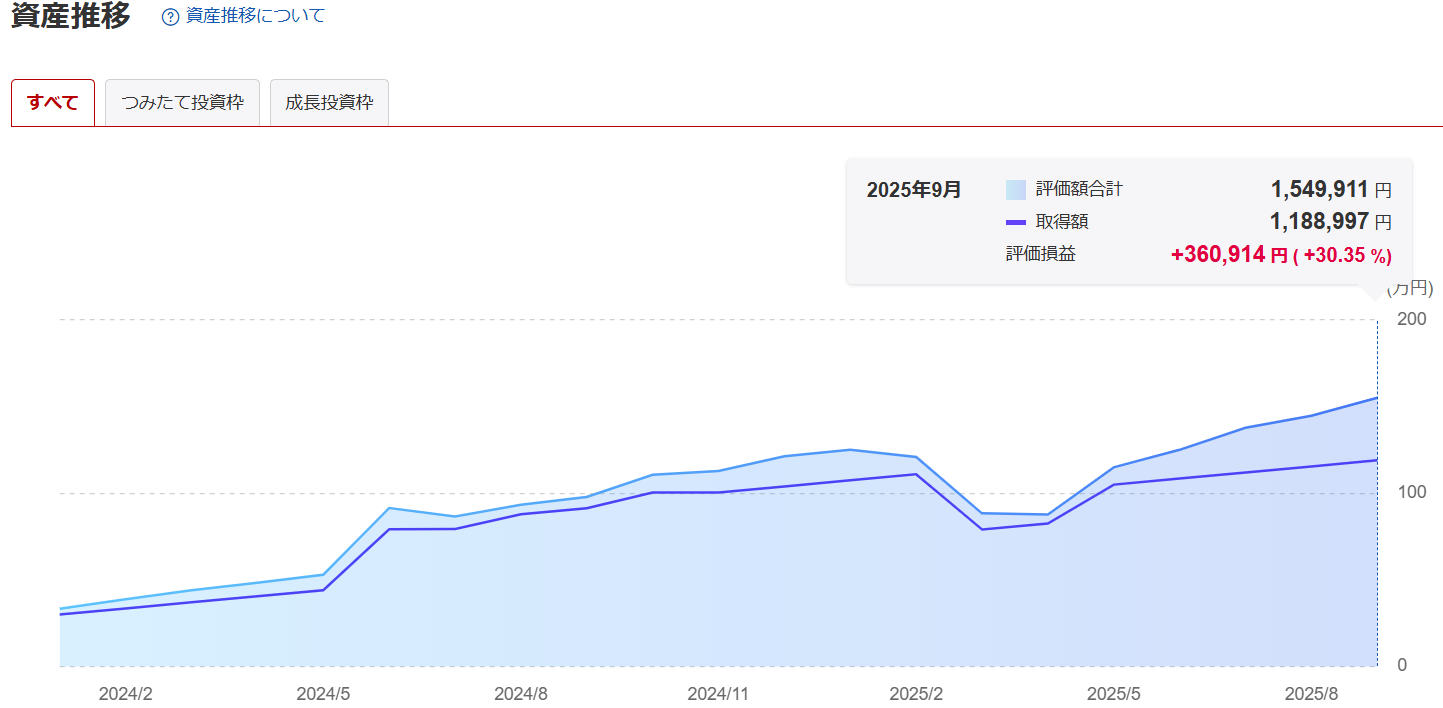Screen dimensions: 1443x708
Task: Switch to the 成長投資枠 tab
Action: (329, 103)
